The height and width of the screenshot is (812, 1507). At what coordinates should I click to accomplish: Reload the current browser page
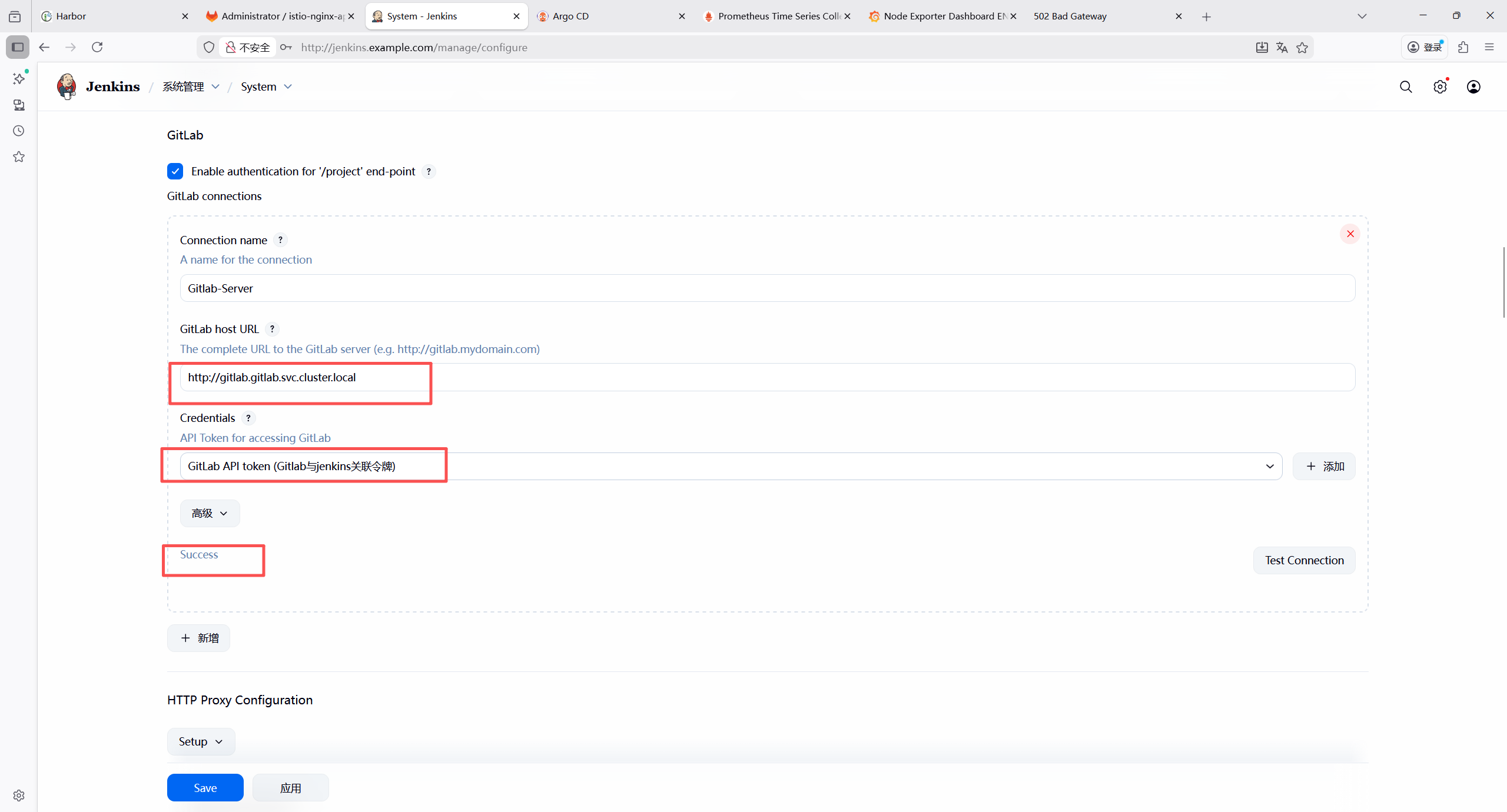coord(97,47)
